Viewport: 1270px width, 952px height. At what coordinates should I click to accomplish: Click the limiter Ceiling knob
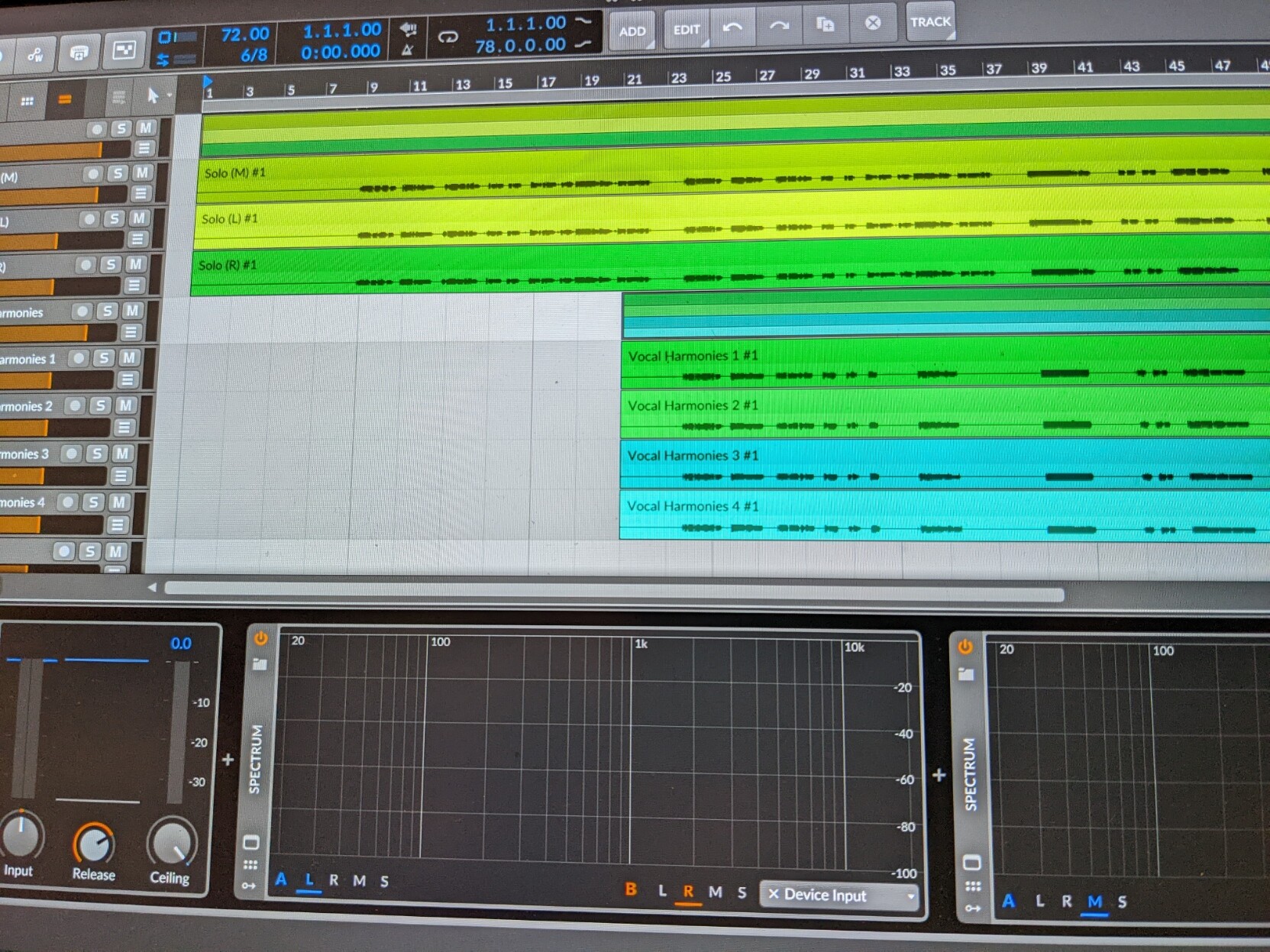coord(172,842)
